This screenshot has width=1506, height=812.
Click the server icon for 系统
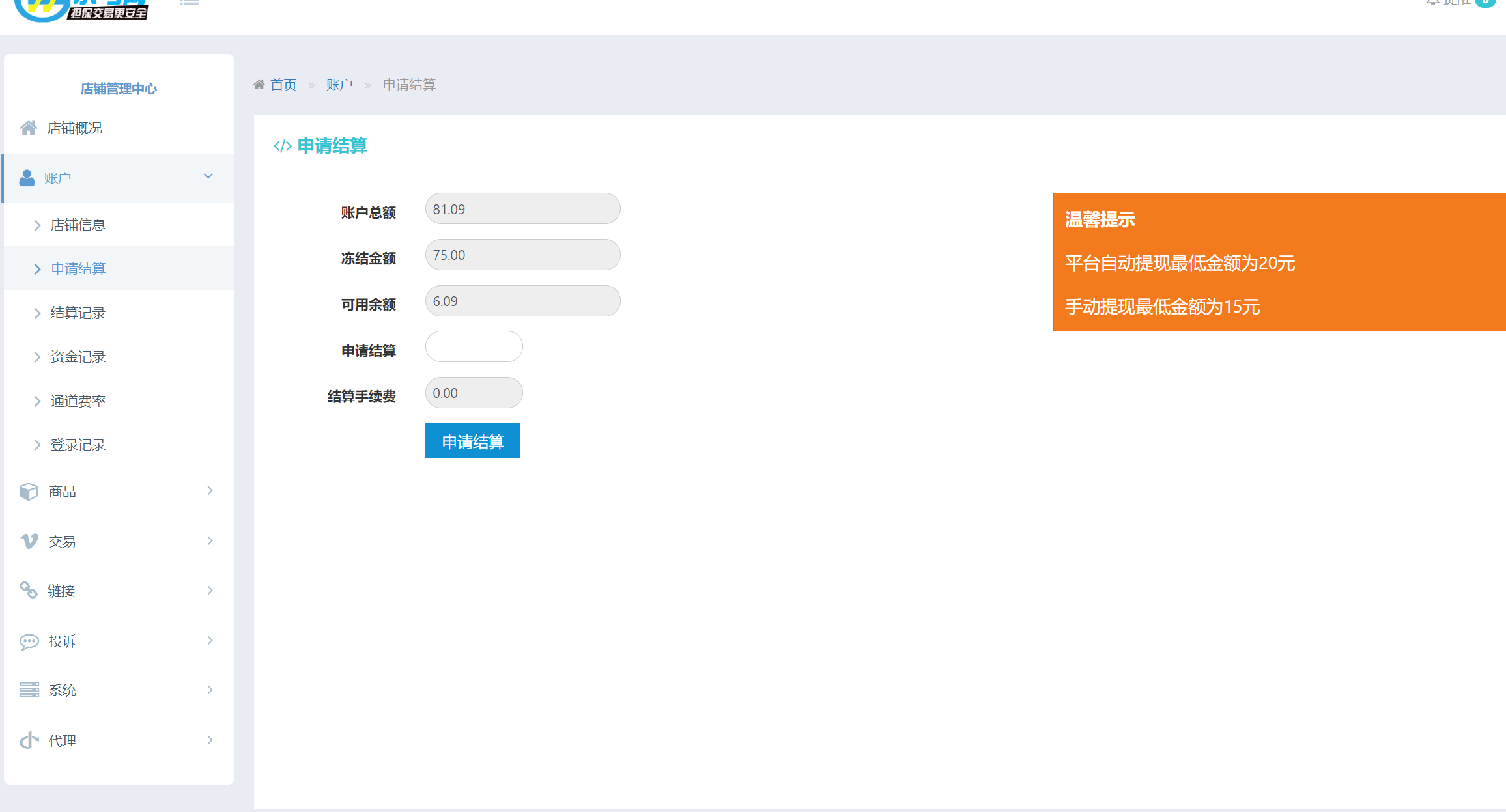29,690
